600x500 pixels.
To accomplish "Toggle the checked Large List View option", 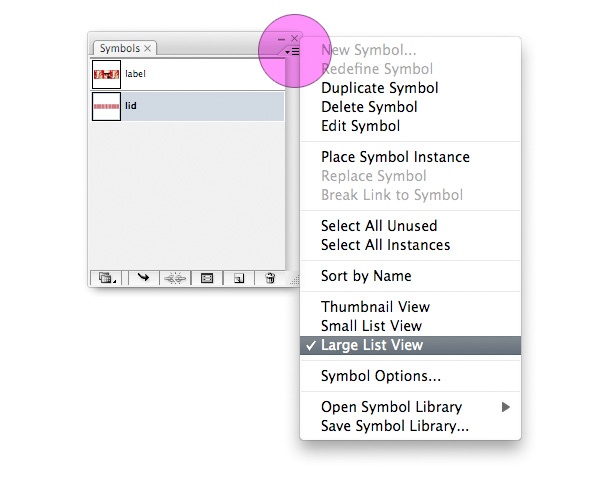I will (372, 345).
